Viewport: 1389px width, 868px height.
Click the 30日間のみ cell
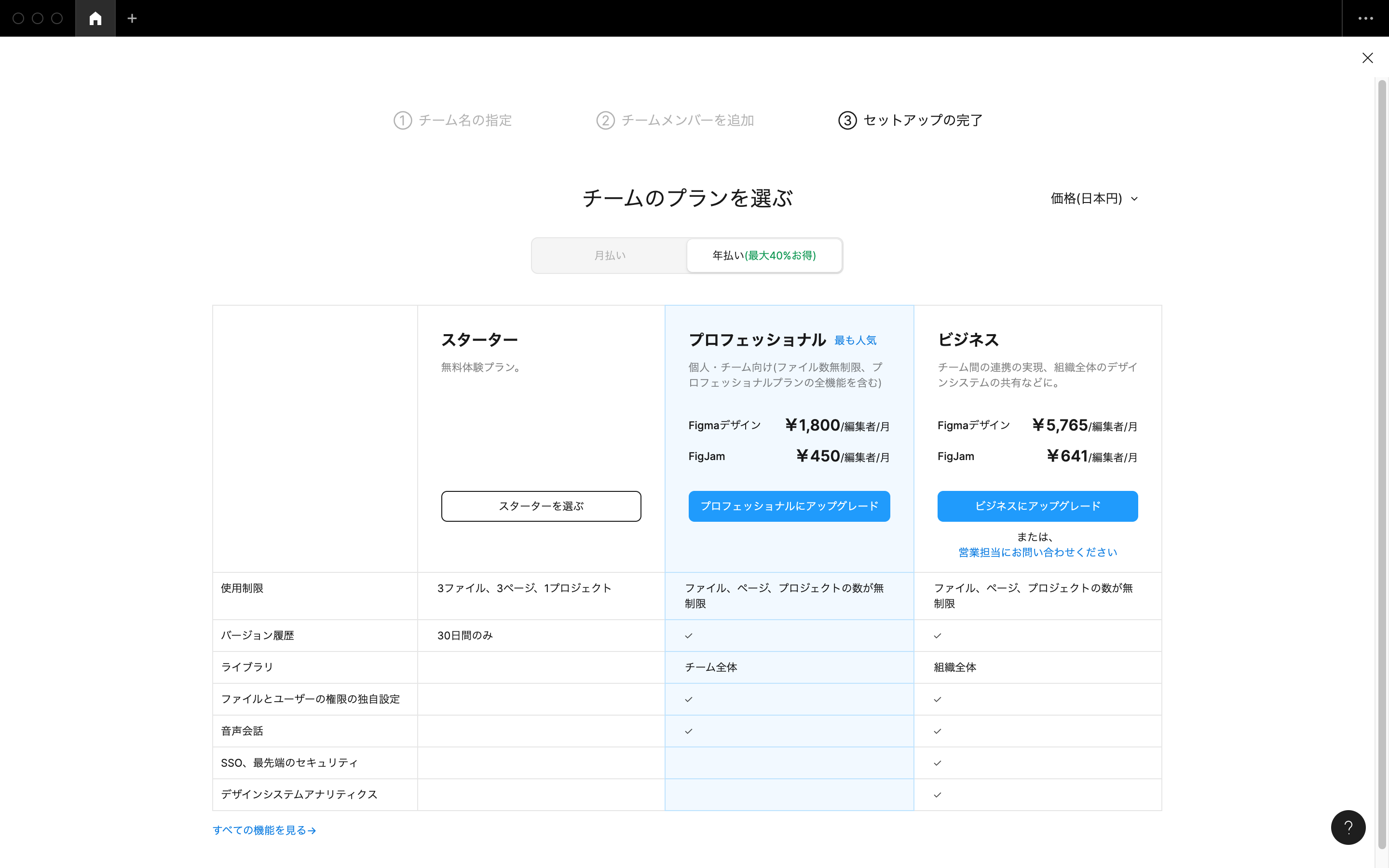click(465, 636)
